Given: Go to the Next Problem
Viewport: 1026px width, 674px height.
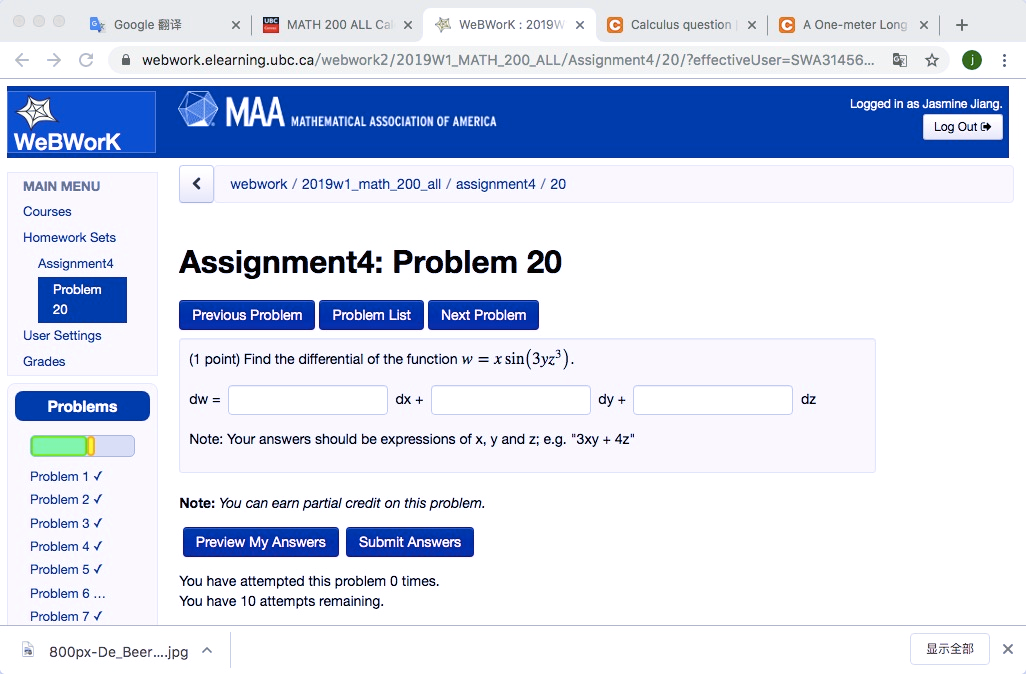Looking at the screenshot, I should coord(483,315).
